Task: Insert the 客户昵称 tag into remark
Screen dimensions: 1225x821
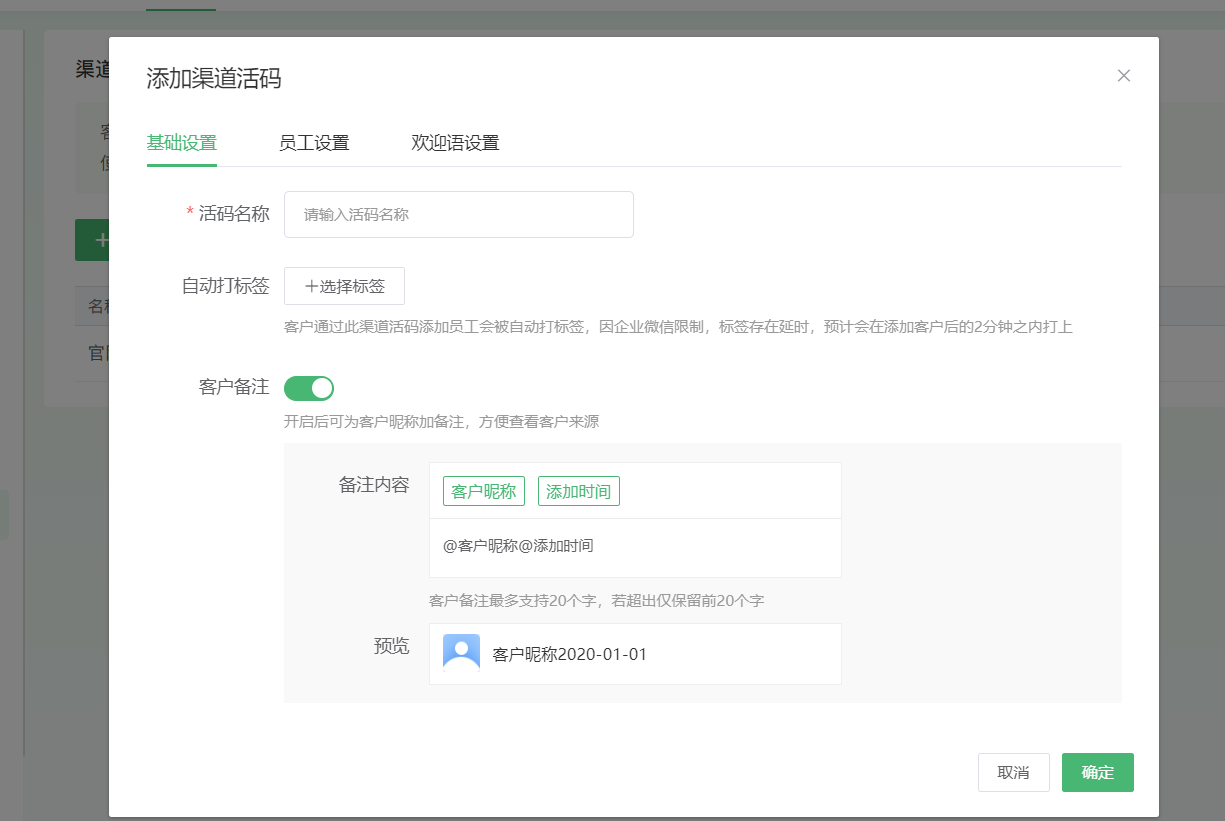Action: click(484, 491)
